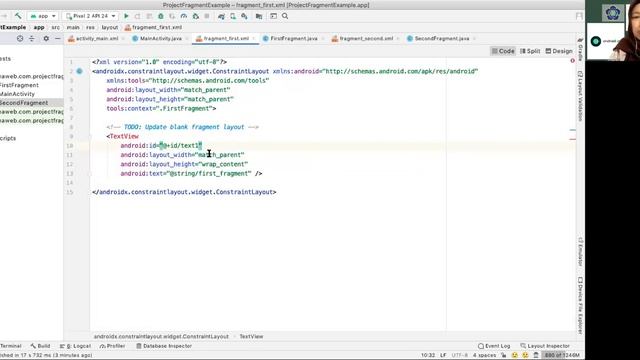Open the AVD Manager icon

click(x=233, y=16)
